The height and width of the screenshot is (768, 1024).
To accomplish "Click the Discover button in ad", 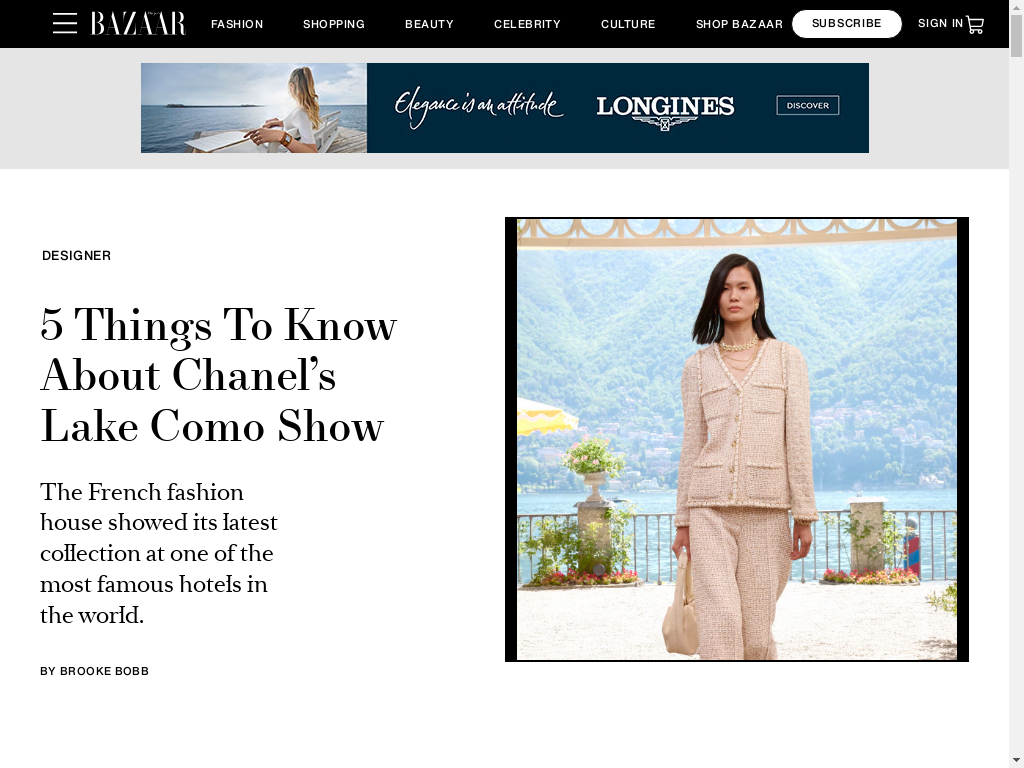I will point(808,105).
